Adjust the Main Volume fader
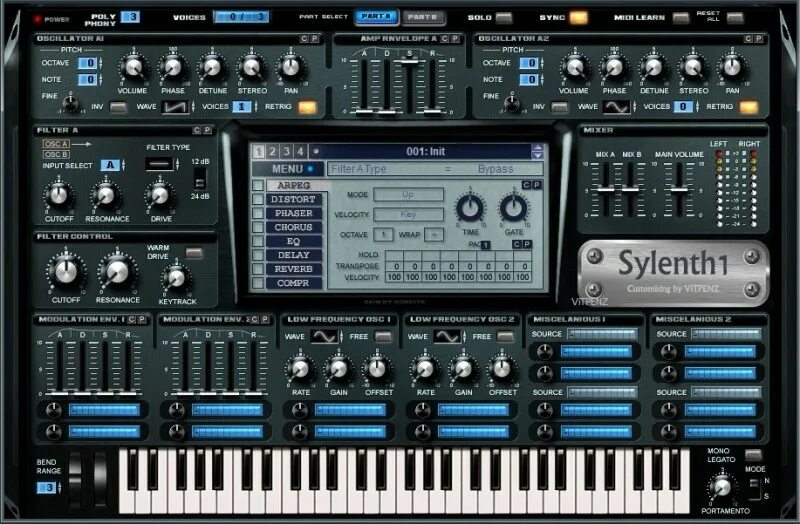 [x=679, y=189]
